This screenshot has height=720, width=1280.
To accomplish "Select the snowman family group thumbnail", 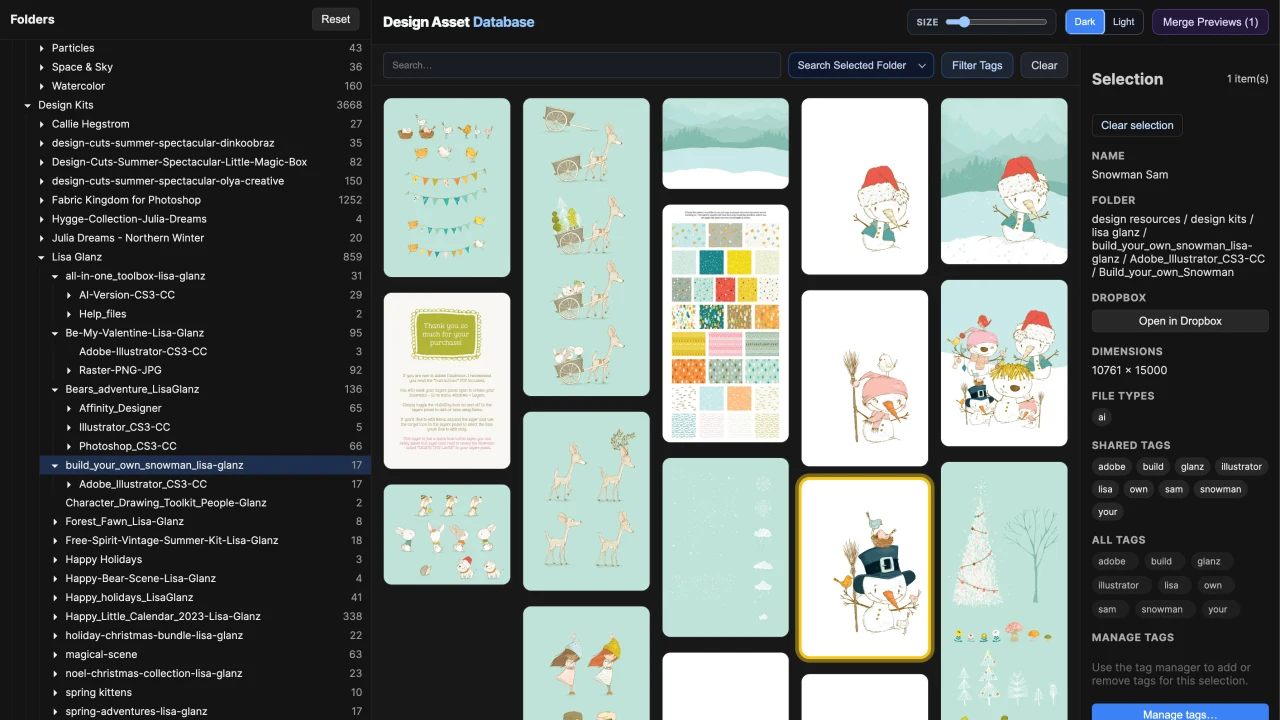I will tap(1004, 363).
